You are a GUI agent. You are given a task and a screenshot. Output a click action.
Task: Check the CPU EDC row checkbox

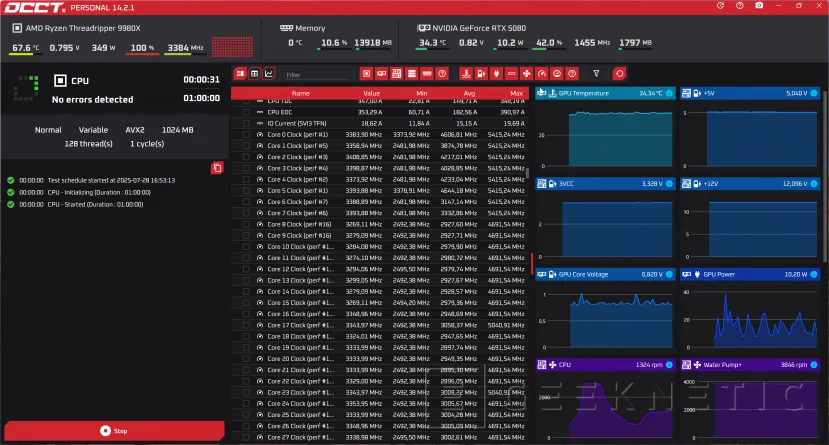246,112
